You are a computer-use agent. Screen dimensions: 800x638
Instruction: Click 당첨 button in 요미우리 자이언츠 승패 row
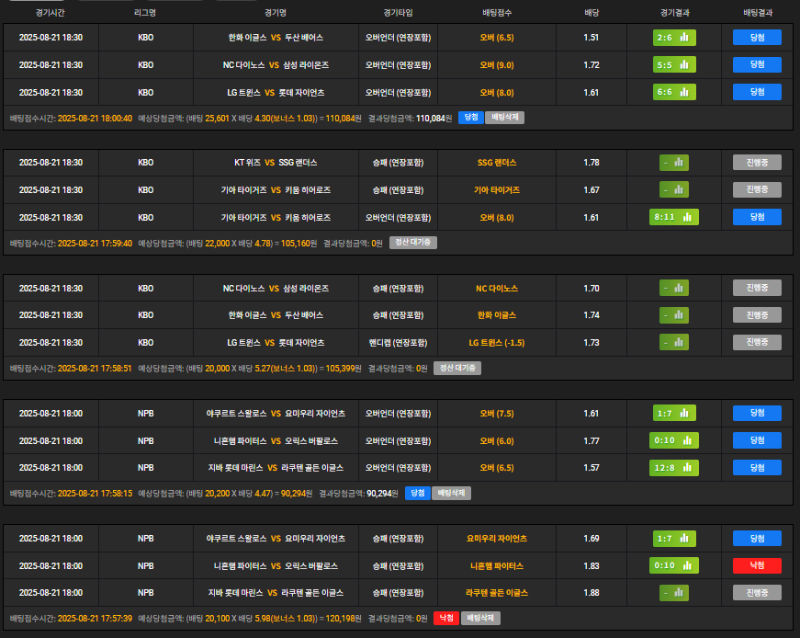click(x=757, y=538)
